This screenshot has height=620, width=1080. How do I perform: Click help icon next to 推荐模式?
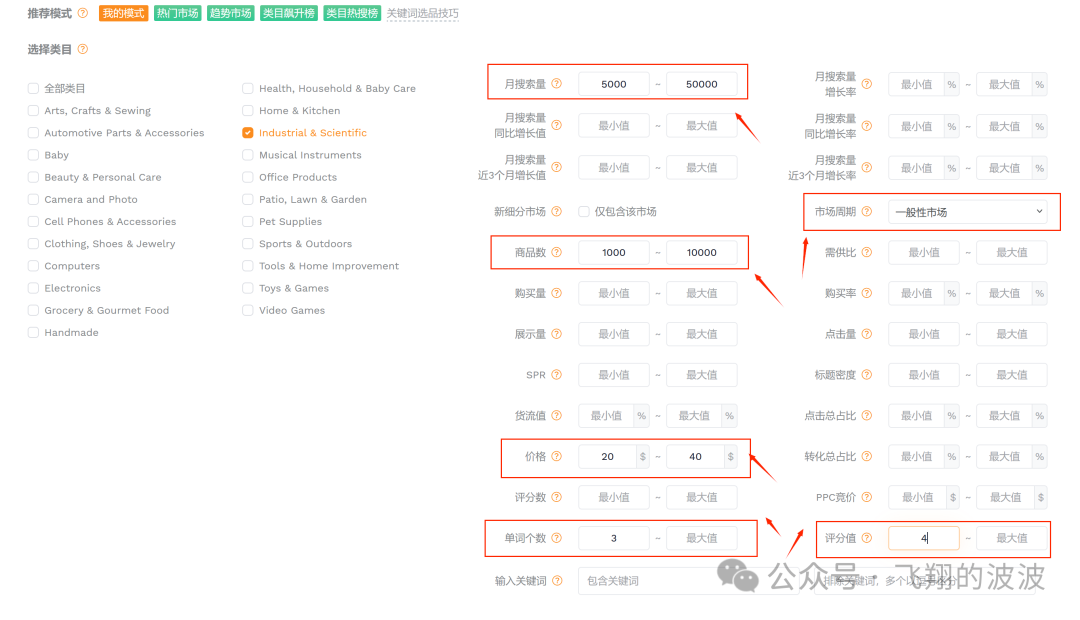[x=83, y=14]
